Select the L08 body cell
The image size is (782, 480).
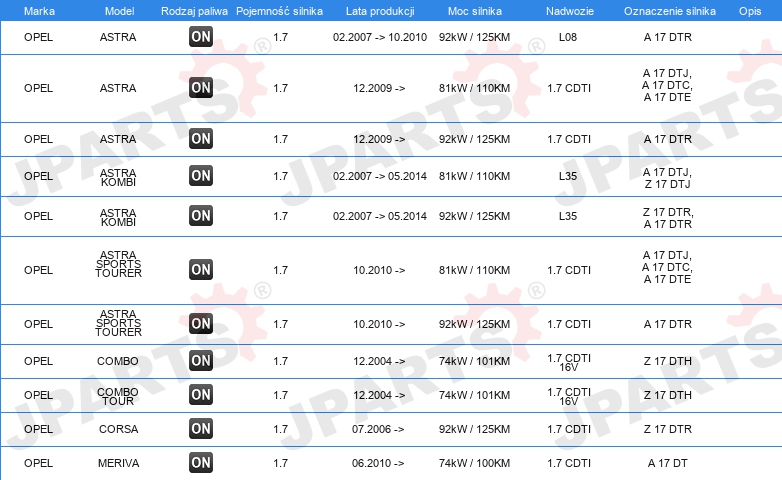(x=568, y=37)
